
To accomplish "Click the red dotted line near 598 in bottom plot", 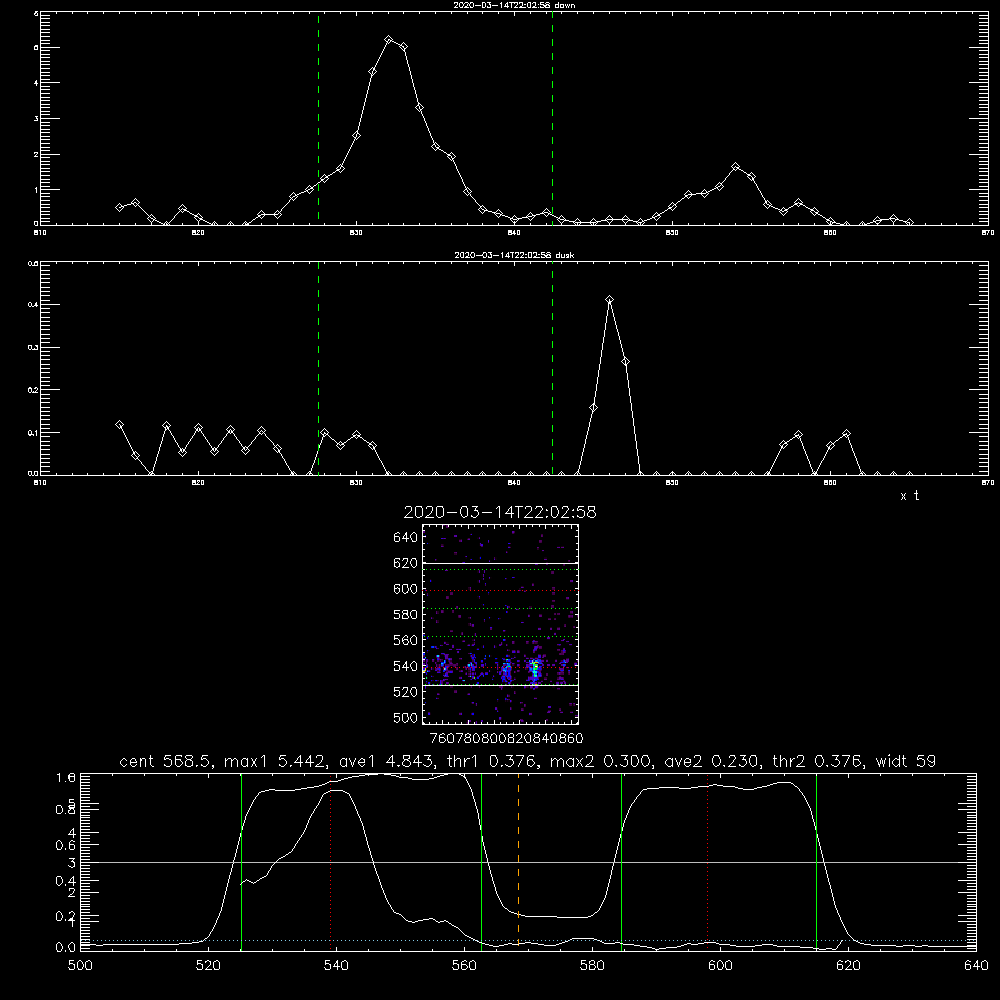I will 707,861.
